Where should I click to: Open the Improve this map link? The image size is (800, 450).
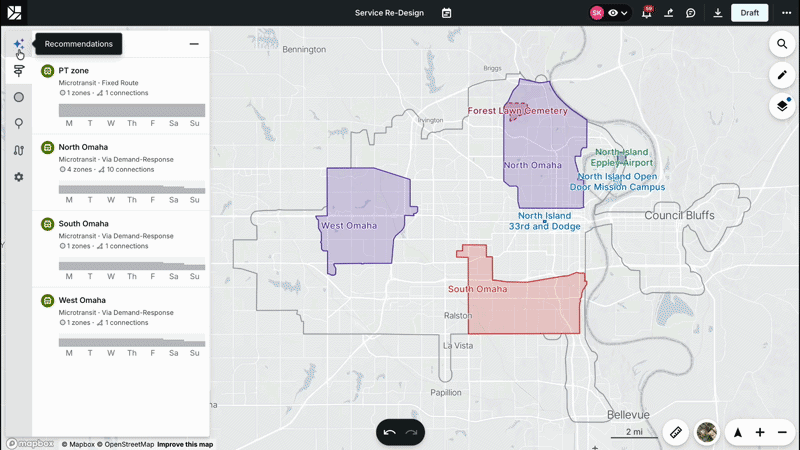point(185,444)
